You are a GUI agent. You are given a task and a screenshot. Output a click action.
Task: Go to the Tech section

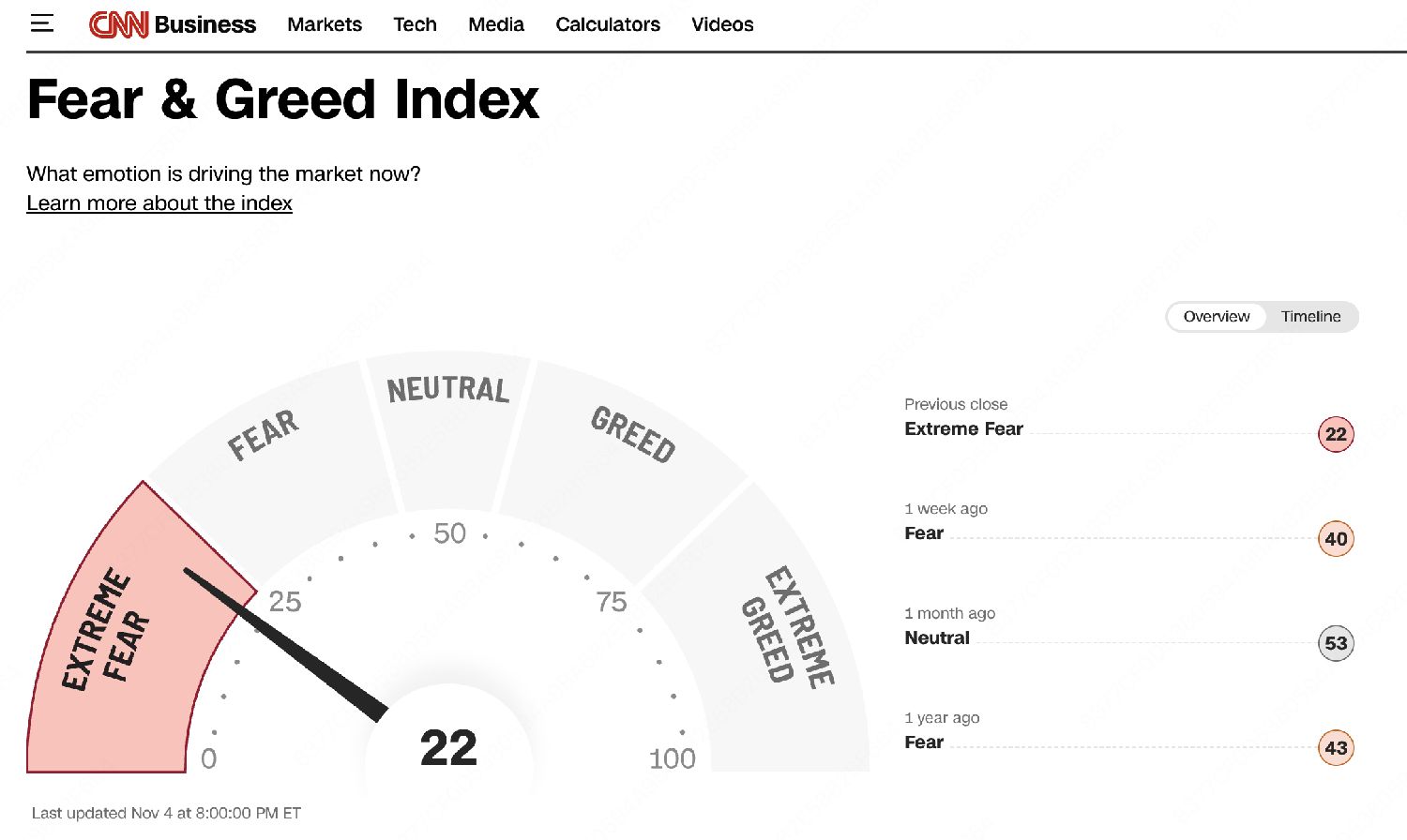coord(415,24)
